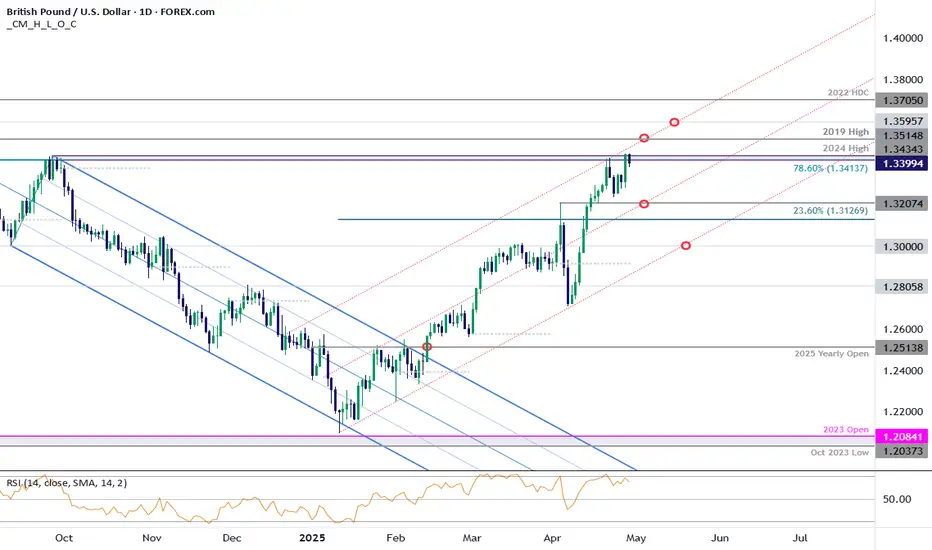Select the Dec label on time axis
This screenshot has width=932, height=550.
[231, 538]
